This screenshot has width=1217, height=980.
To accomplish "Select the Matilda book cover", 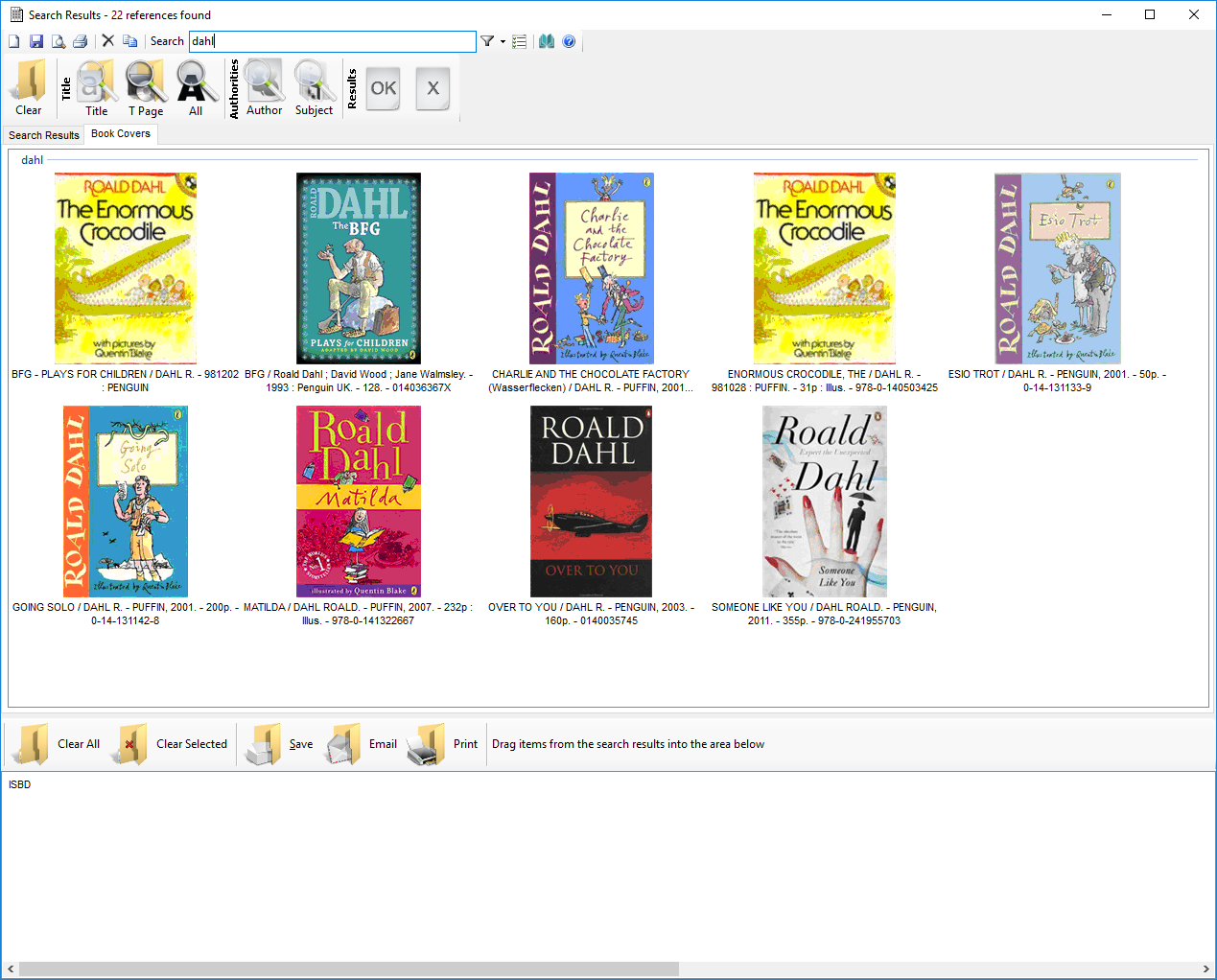I will 359,502.
